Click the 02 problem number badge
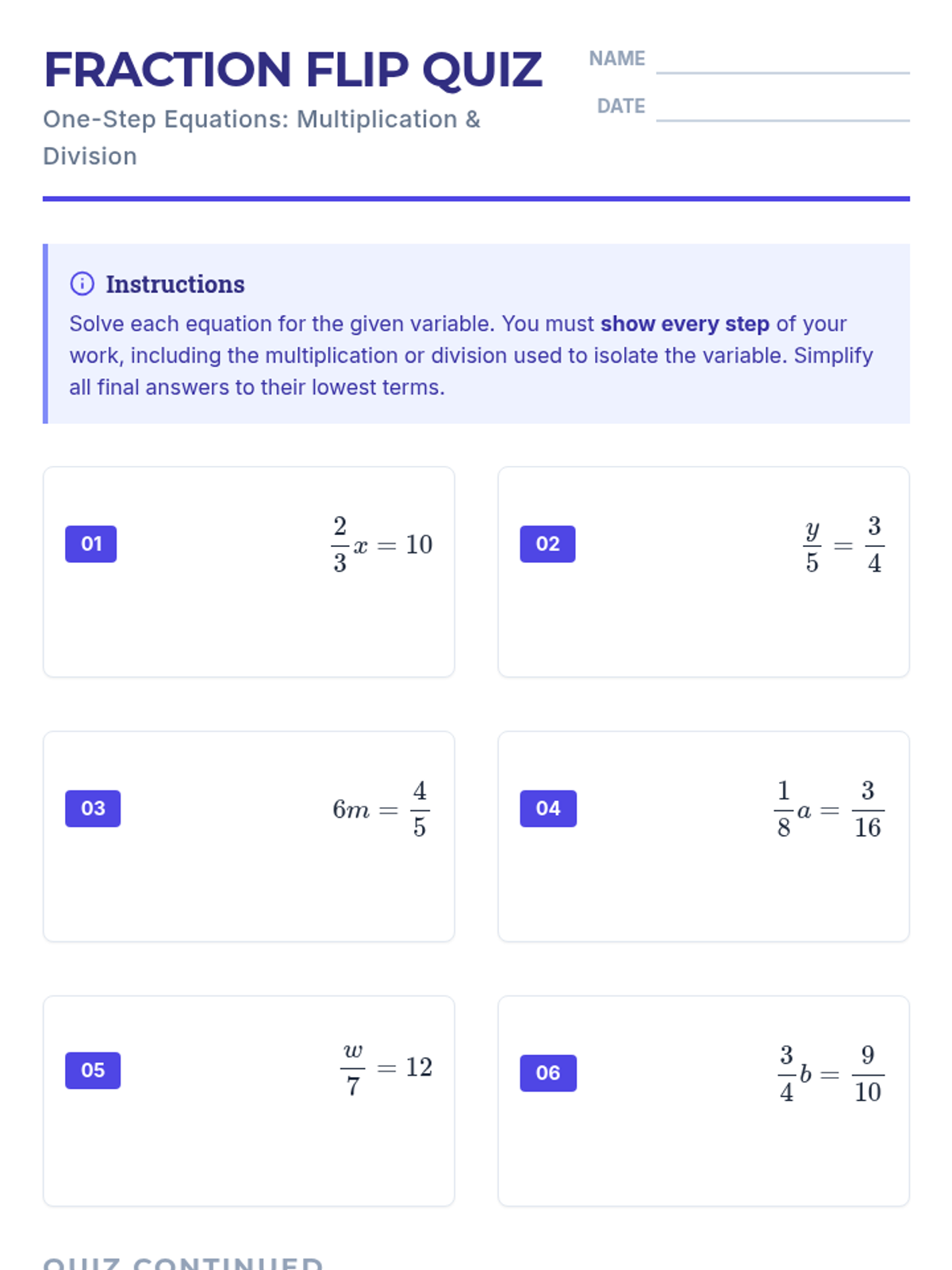This screenshot has height=1270, width=952. 547,544
